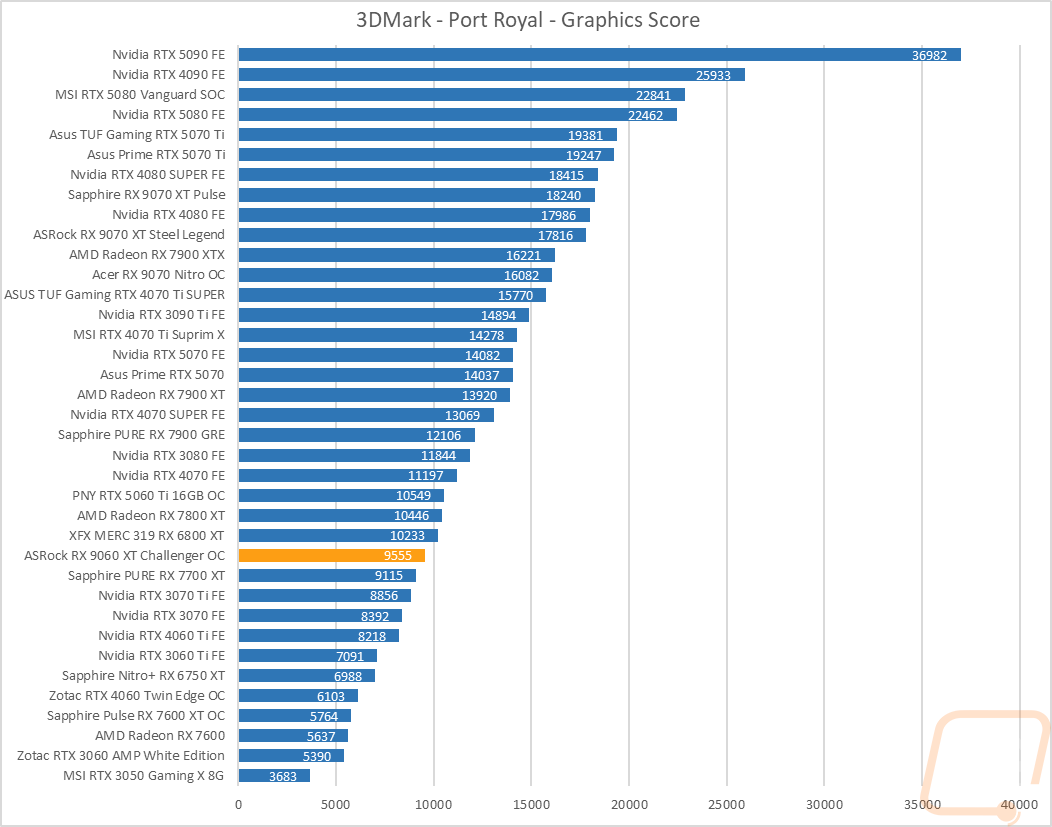Screen dimensions: 1052x827
Task: Click the label 'Sapphire Nitro+ RX 6750 XT'
Action: click(144, 676)
